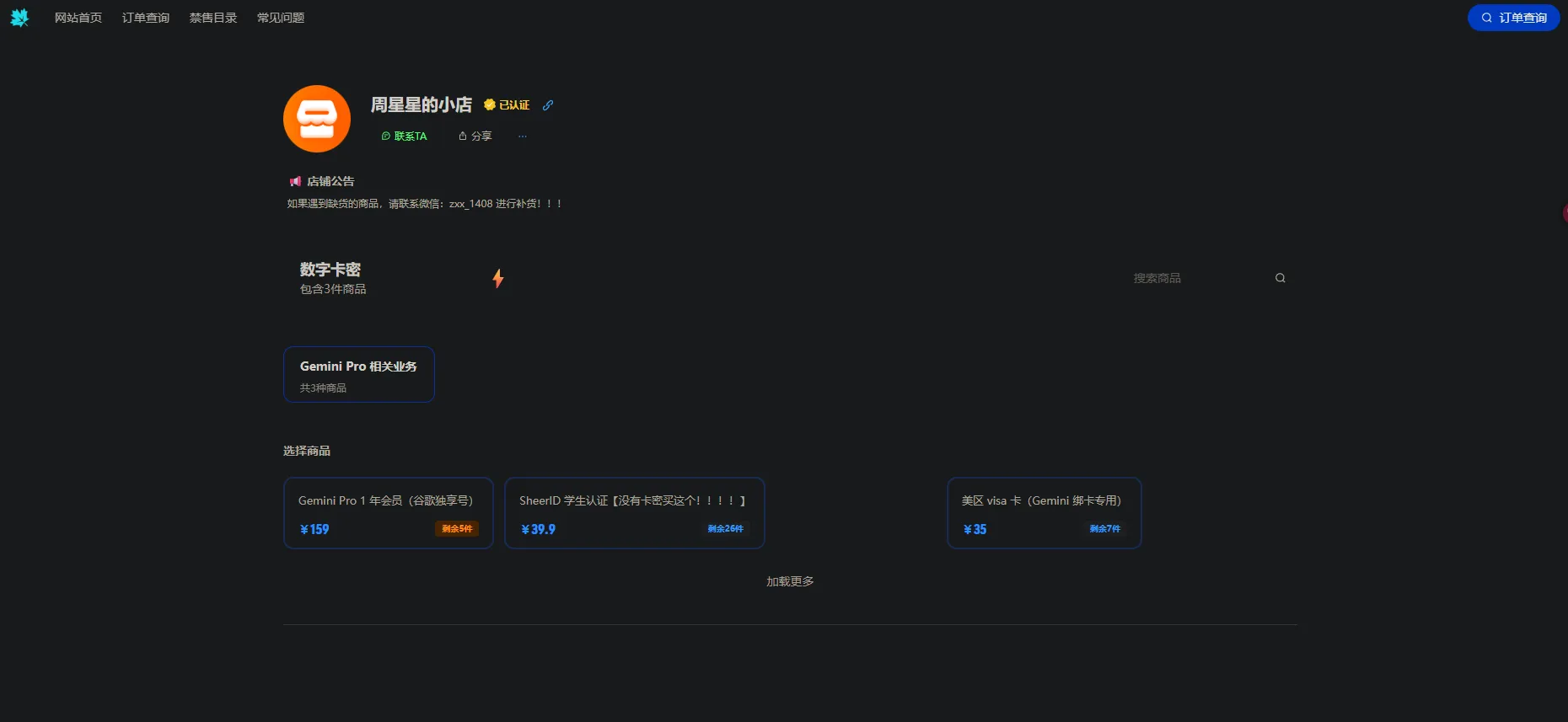Select 美区 visa 卡 product card

(1044, 513)
